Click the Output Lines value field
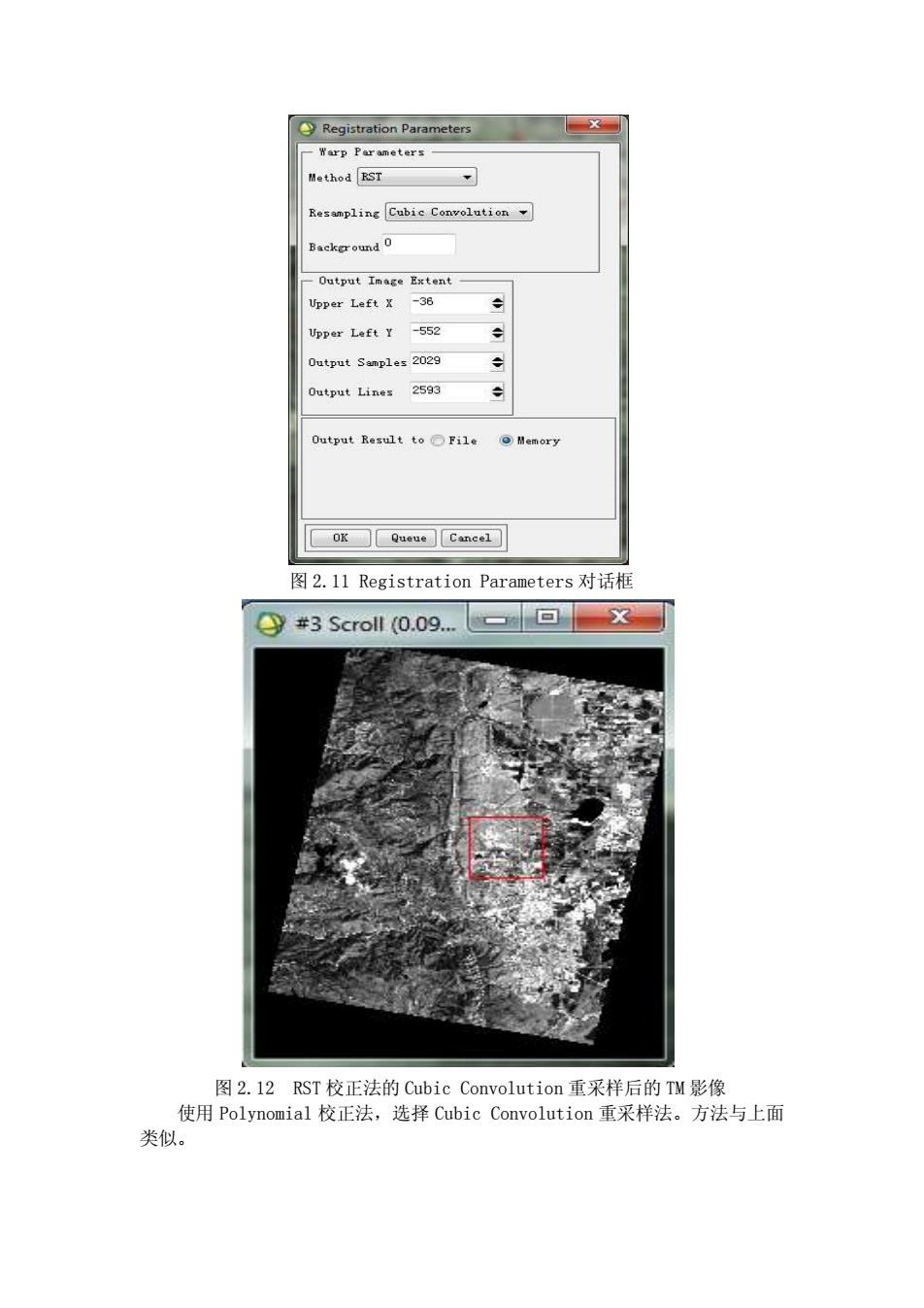Screen dimensions: 924x1308 pyautogui.click(x=449, y=391)
